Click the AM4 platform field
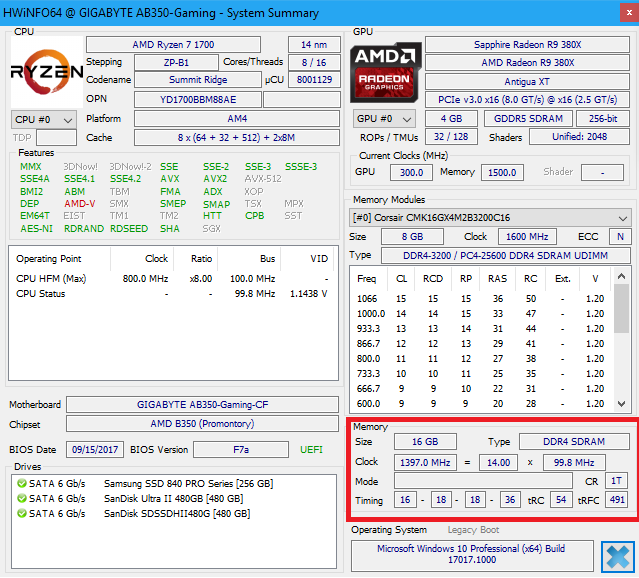Image resolution: width=639 pixels, height=578 pixels. pyautogui.click(x=237, y=119)
